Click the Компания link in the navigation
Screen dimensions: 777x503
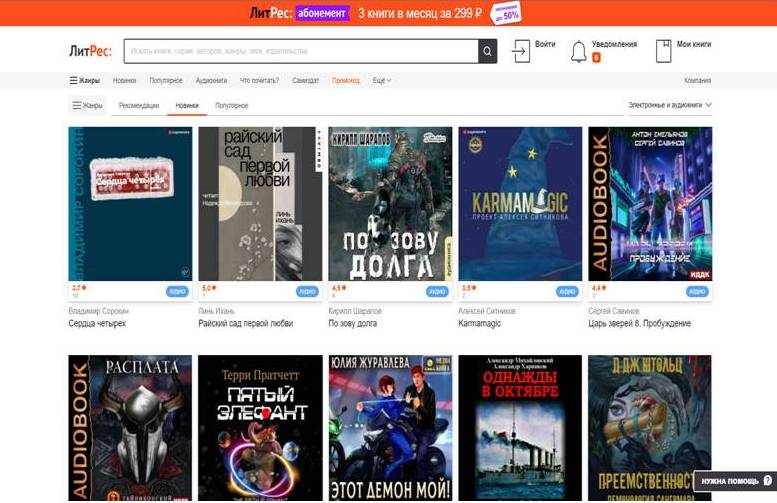[697, 80]
